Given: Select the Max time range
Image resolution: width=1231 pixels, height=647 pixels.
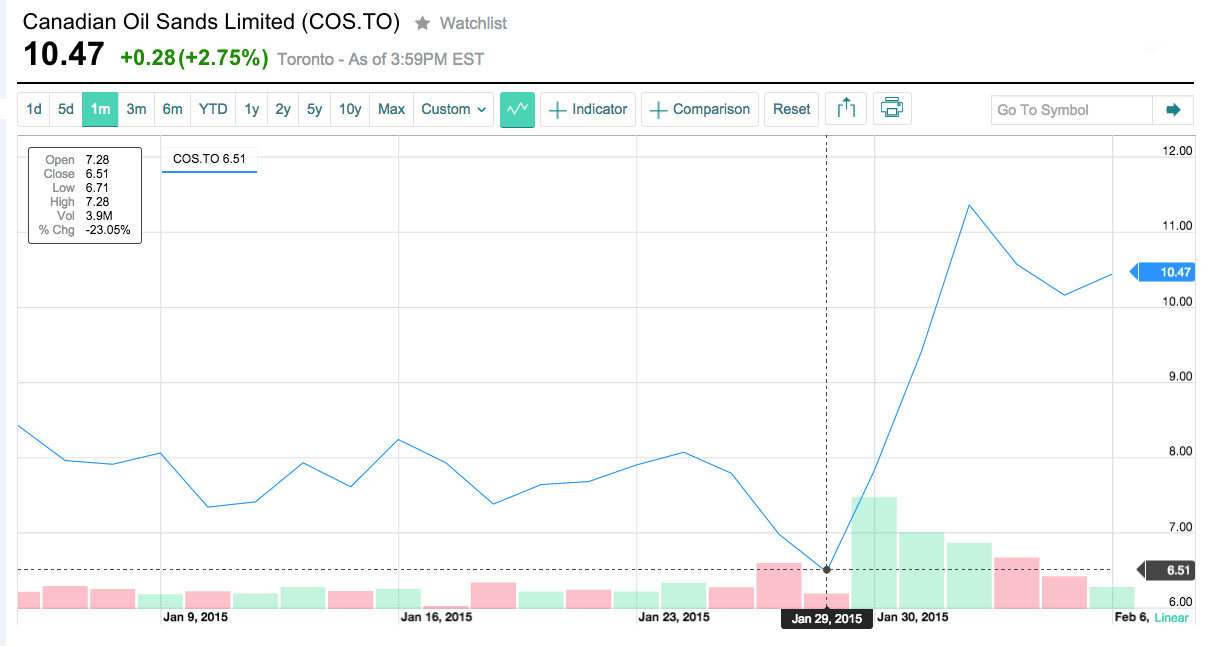Looking at the screenshot, I should click(x=392, y=109).
